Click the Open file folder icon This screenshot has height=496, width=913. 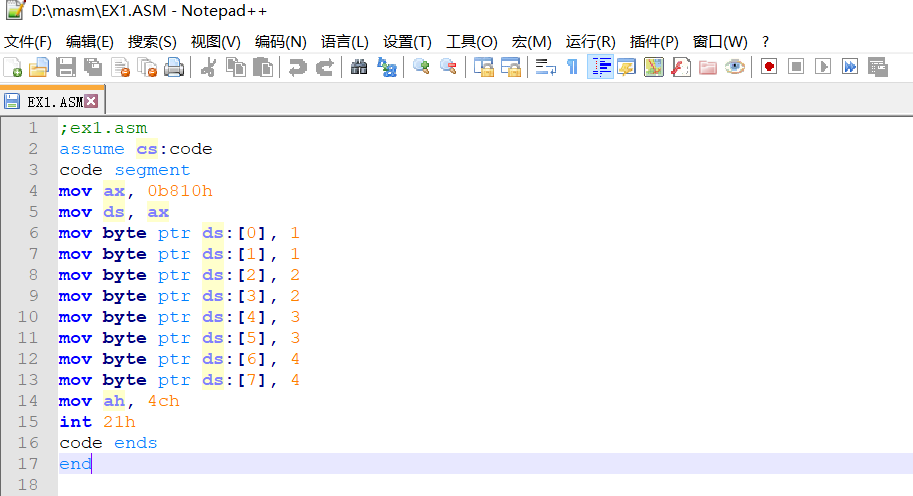coord(38,68)
